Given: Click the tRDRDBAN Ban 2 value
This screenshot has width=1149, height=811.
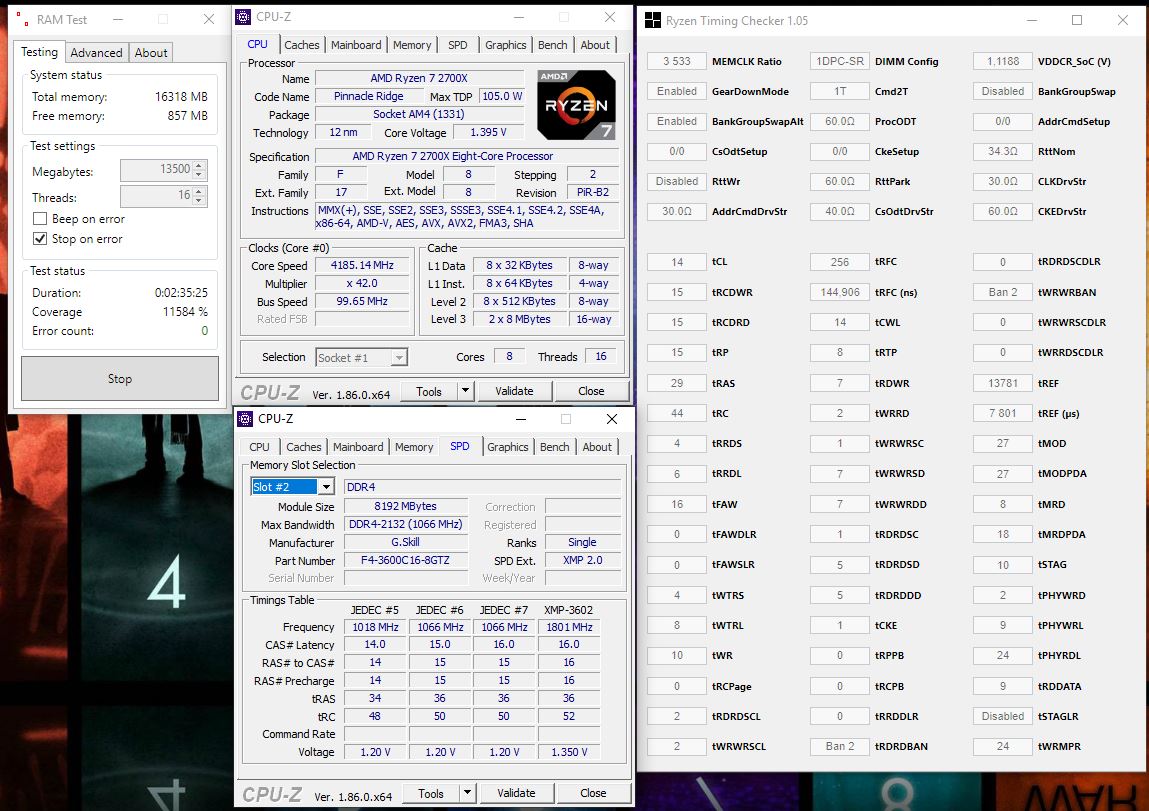Looking at the screenshot, I should click(x=840, y=747).
